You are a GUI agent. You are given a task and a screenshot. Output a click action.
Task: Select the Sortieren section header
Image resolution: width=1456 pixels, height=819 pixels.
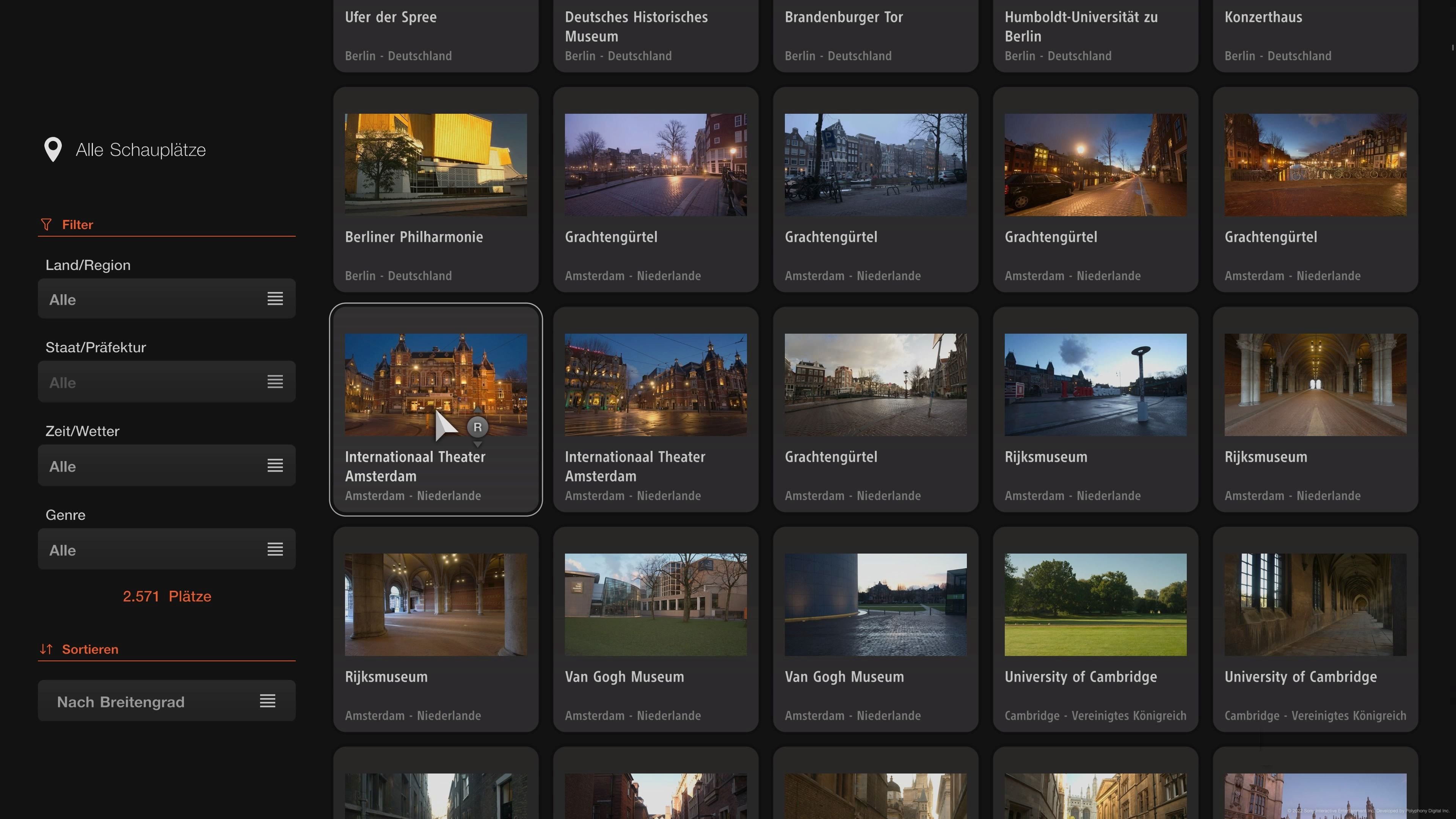click(x=90, y=649)
